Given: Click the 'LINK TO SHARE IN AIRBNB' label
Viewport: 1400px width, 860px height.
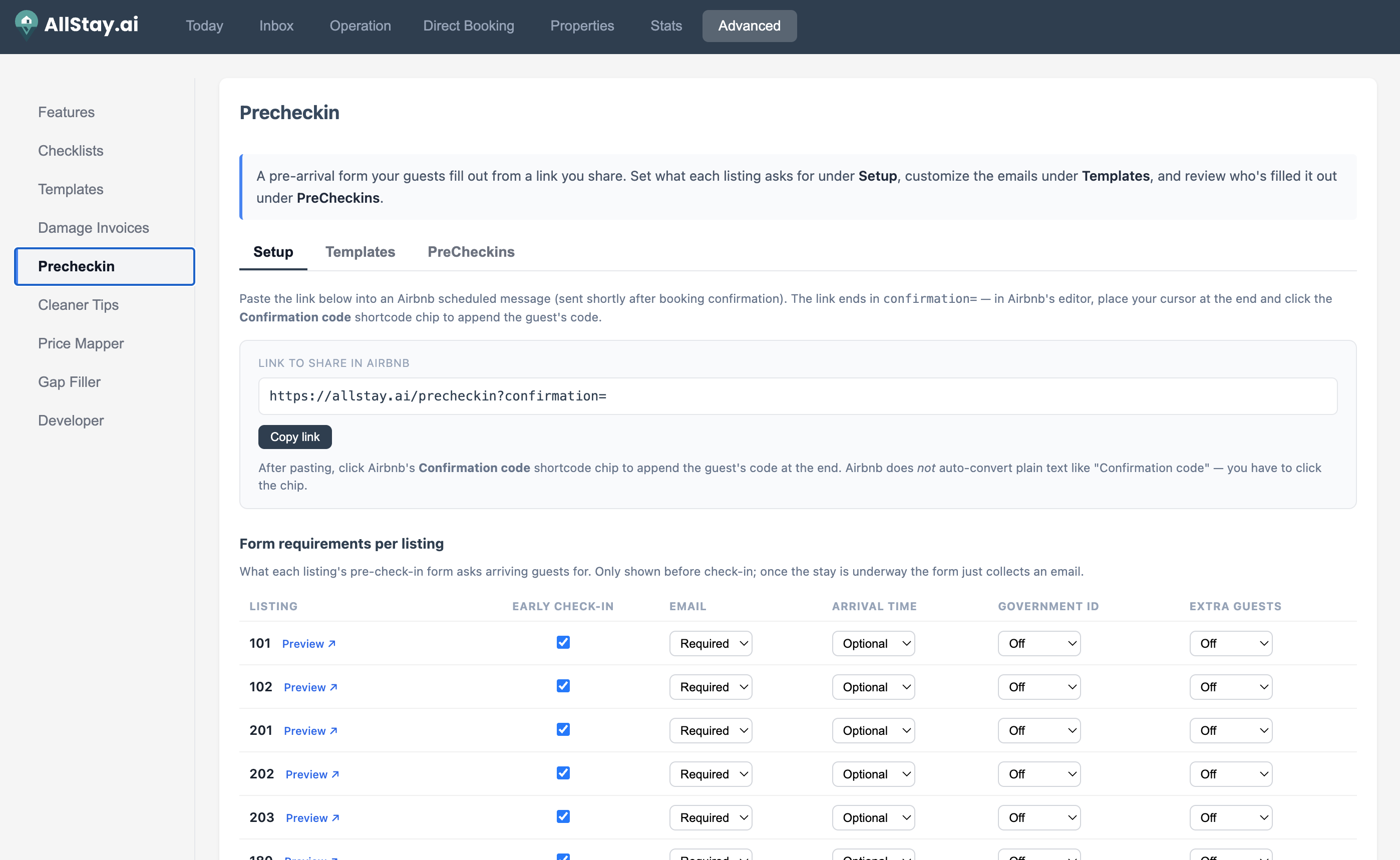Looking at the screenshot, I should [334, 363].
